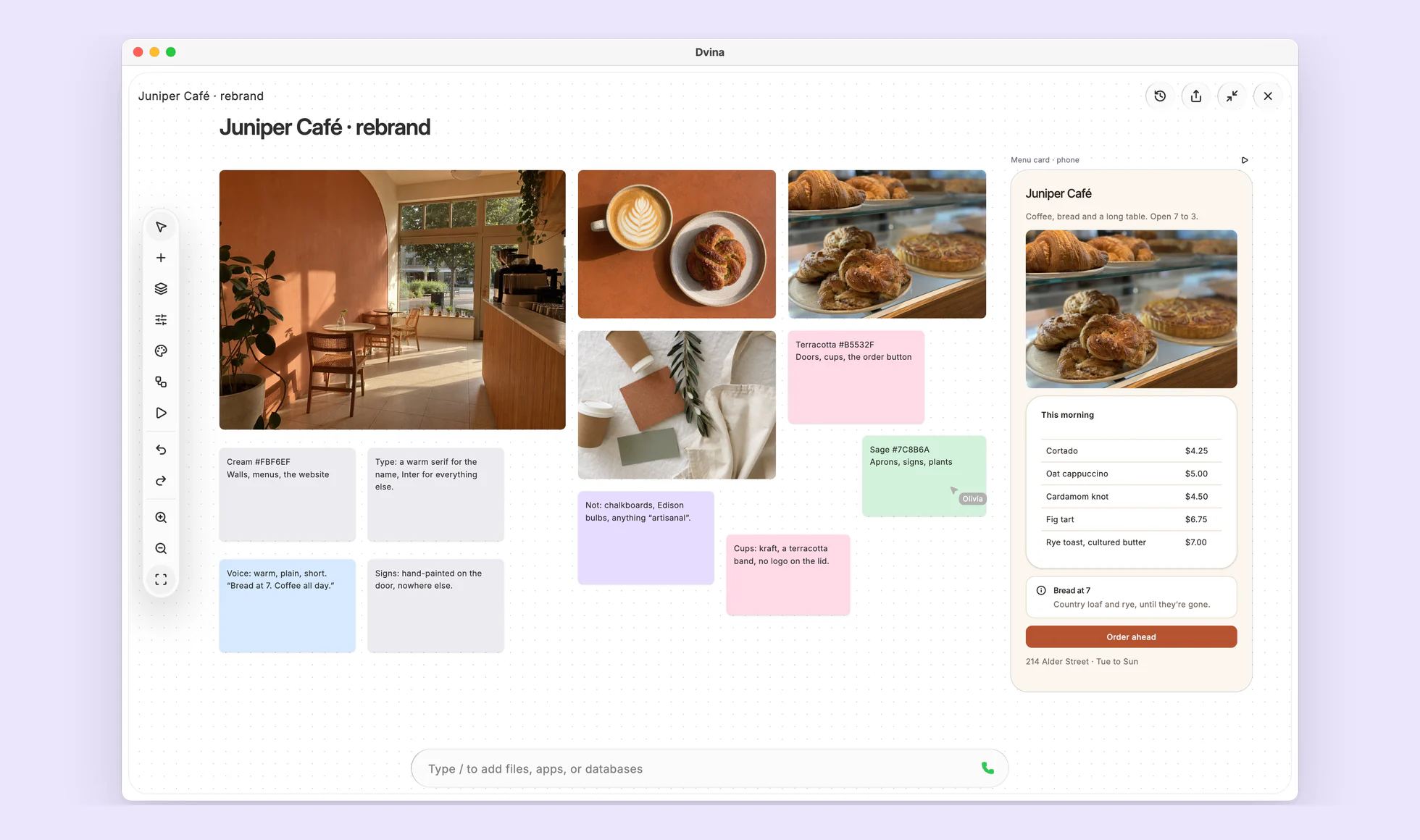Click the play triangle in left toolbar
The image size is (1420, 840).
click(x=161, y=413)
